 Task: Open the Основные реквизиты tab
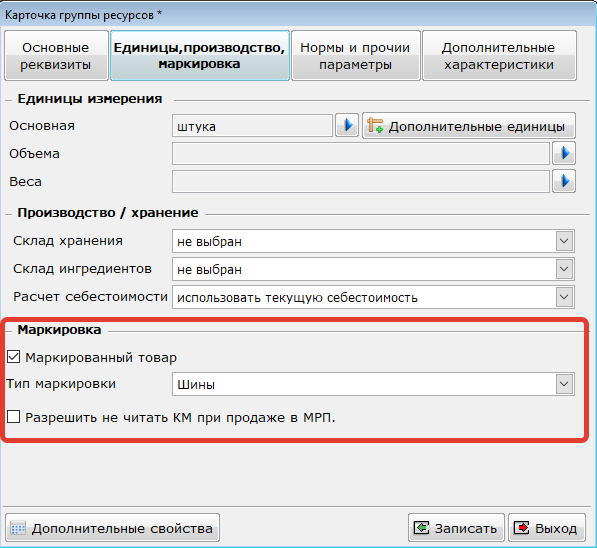[56, 56]
